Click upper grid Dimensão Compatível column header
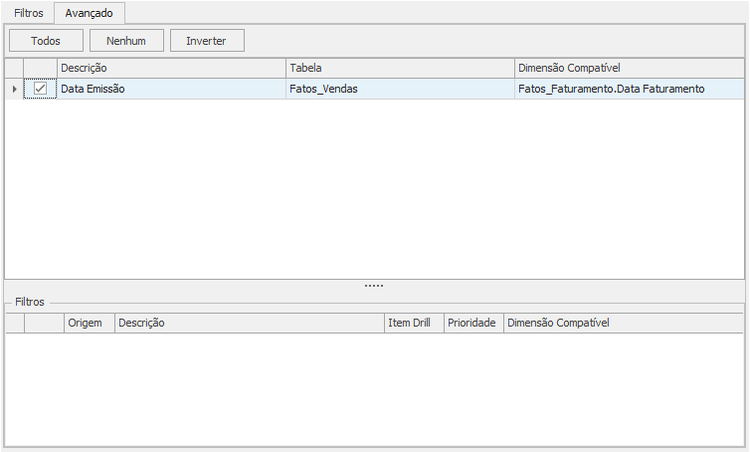Screen dimensions: 750x452 [629, 68]
